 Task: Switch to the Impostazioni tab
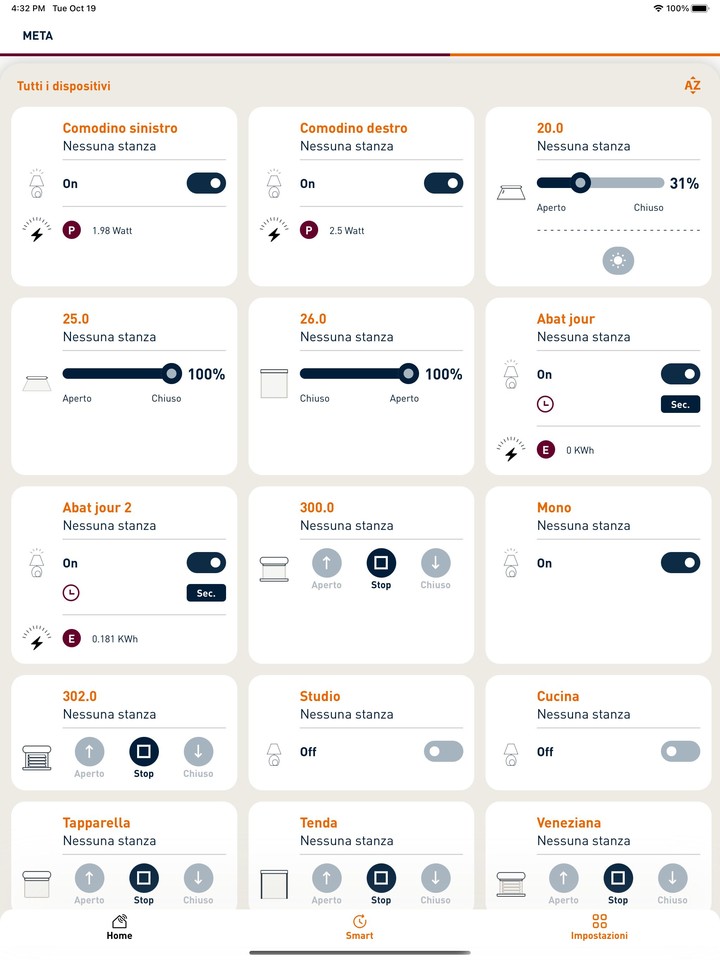coord(599,927)
